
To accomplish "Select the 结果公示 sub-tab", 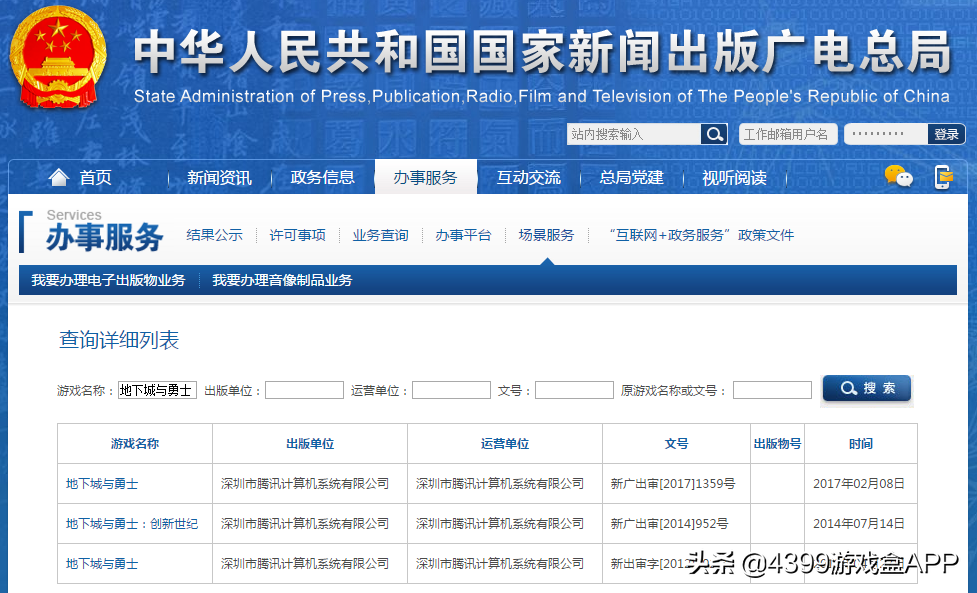I will (x=214, y=235).
